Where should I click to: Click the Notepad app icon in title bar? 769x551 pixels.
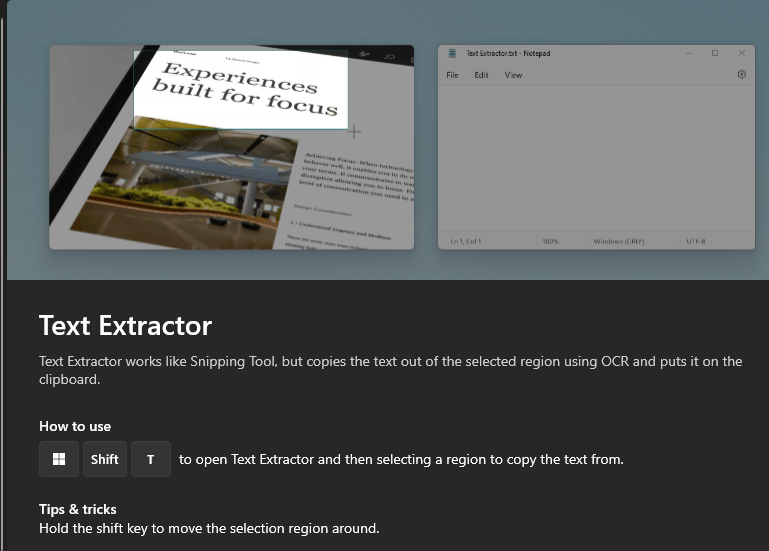click(x=452, y=53)
